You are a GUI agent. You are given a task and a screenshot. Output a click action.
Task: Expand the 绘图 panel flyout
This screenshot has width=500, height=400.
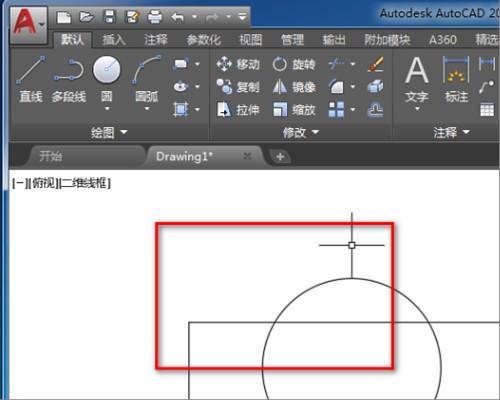109,132
